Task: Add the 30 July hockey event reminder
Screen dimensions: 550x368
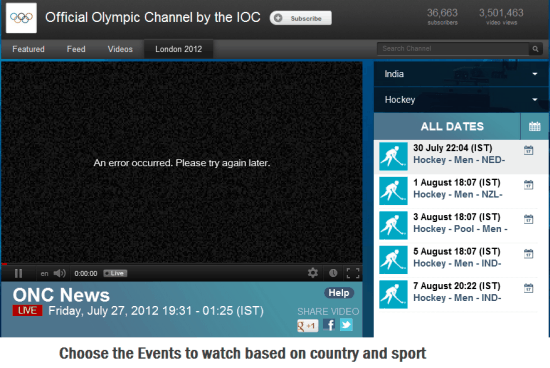Action: [528, 150]
